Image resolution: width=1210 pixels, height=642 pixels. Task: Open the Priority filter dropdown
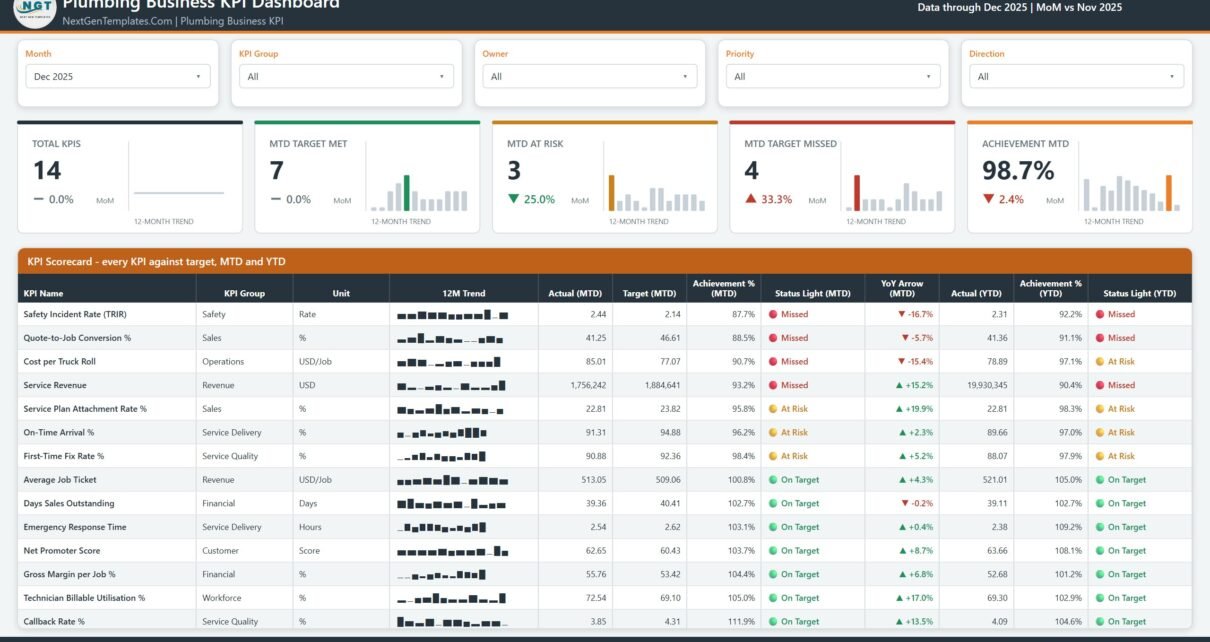[x=833, y=76]
